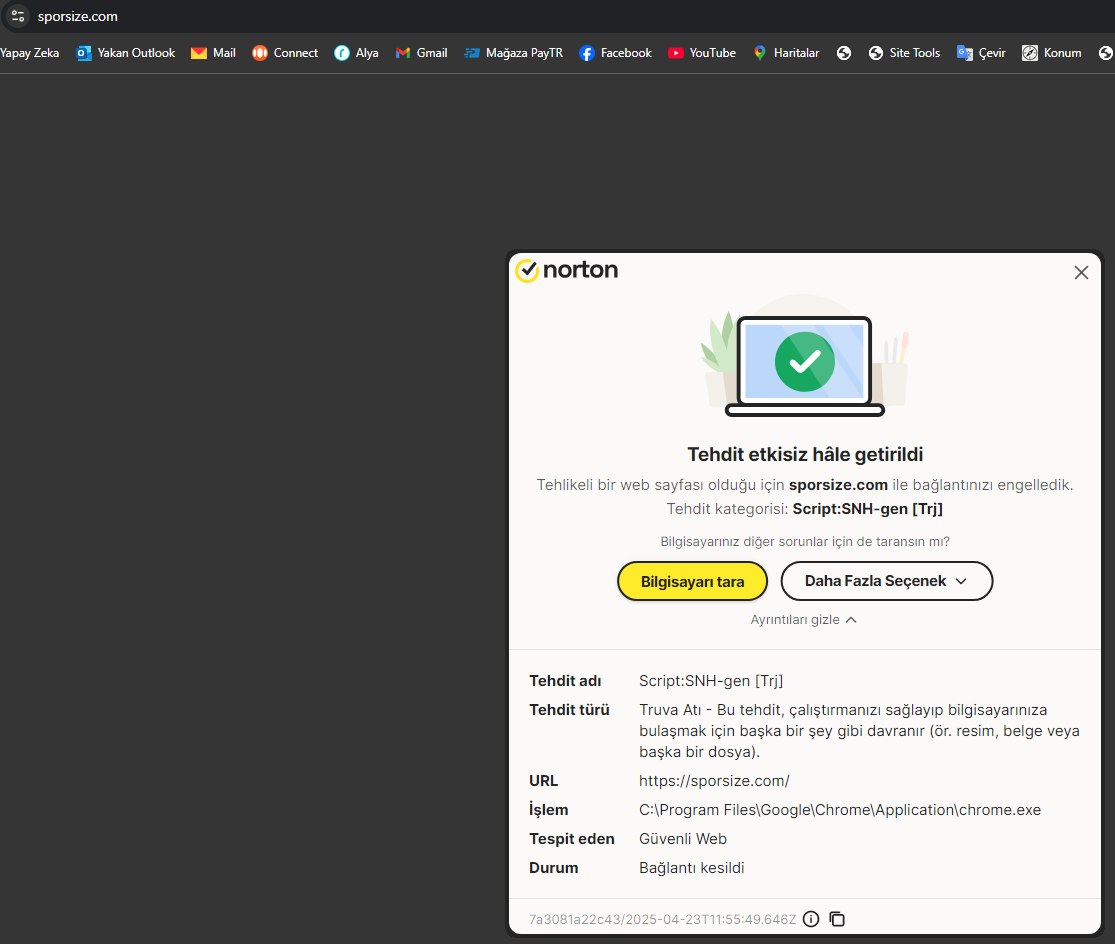Open the Konum bookmark
This screenshot has width=1115, height=944.
1051,53
